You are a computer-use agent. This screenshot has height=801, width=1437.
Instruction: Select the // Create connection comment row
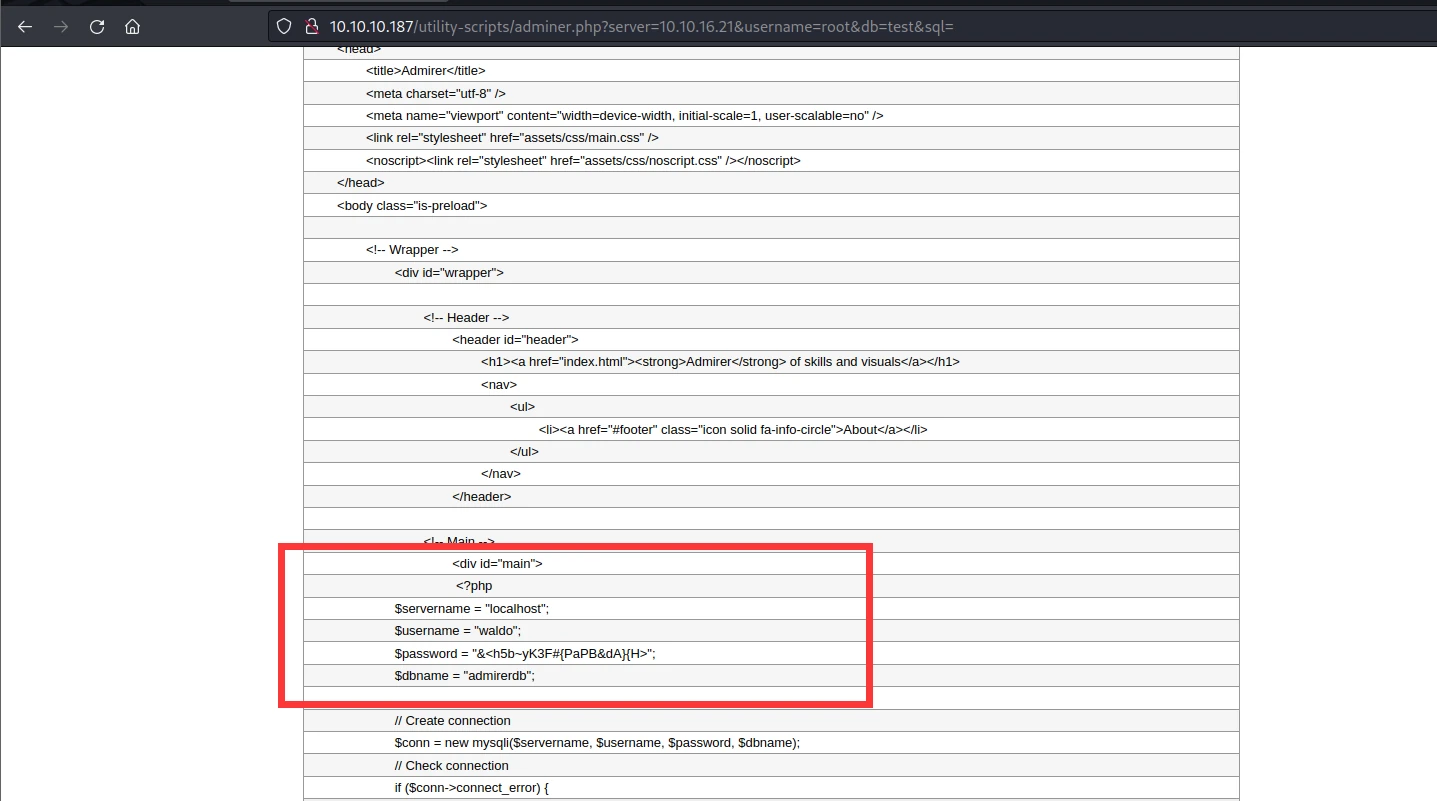click(x=771, y=720)
